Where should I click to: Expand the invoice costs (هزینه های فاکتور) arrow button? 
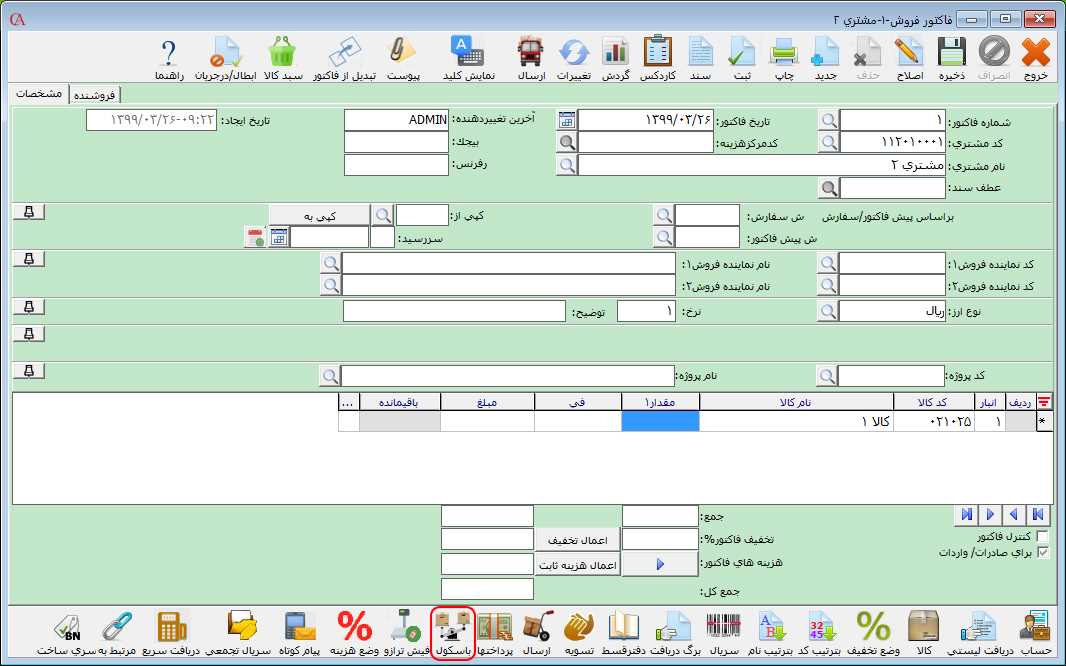coord(660,565)
